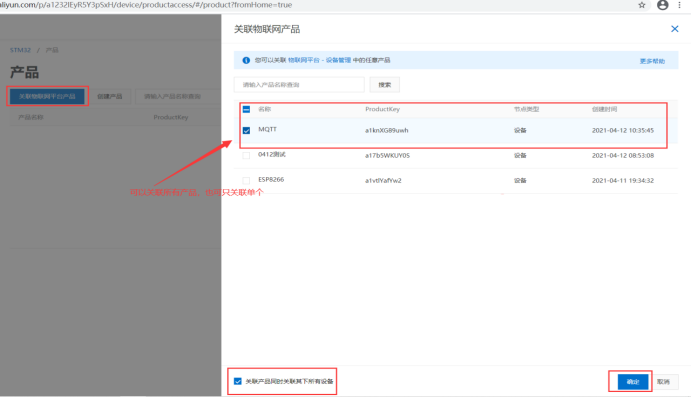Check the ESP8266 product checkbox
This screenshot has height=398, width=692.
[x=246, y=180]
